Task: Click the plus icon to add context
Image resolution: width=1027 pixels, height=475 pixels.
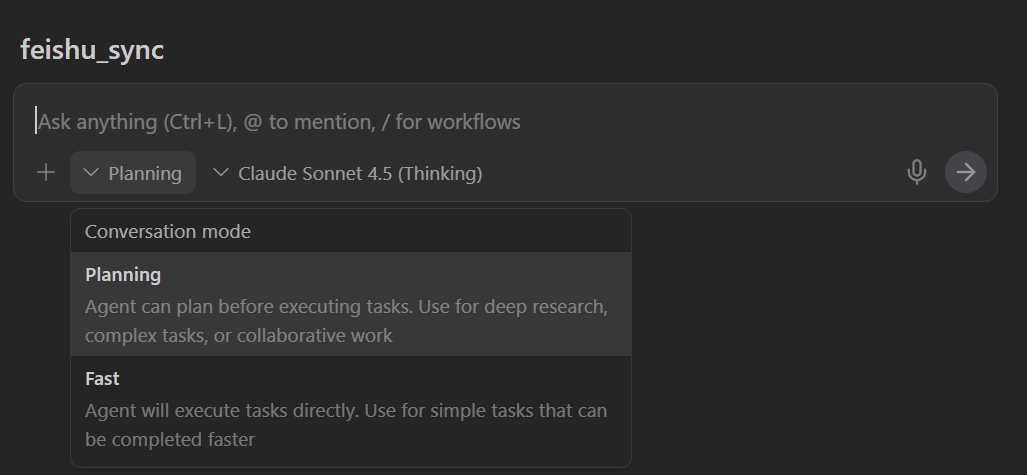Action: [45, 173]
